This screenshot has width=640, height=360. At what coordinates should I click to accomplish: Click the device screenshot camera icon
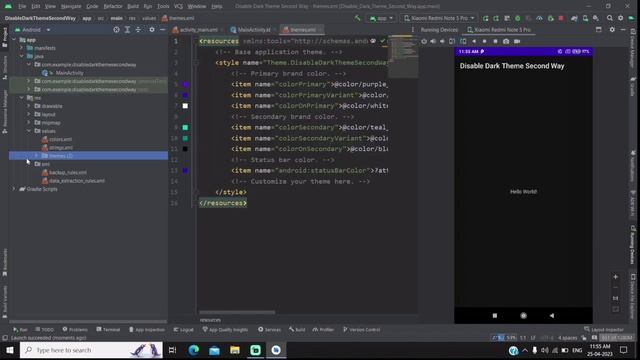click(506, 41)
